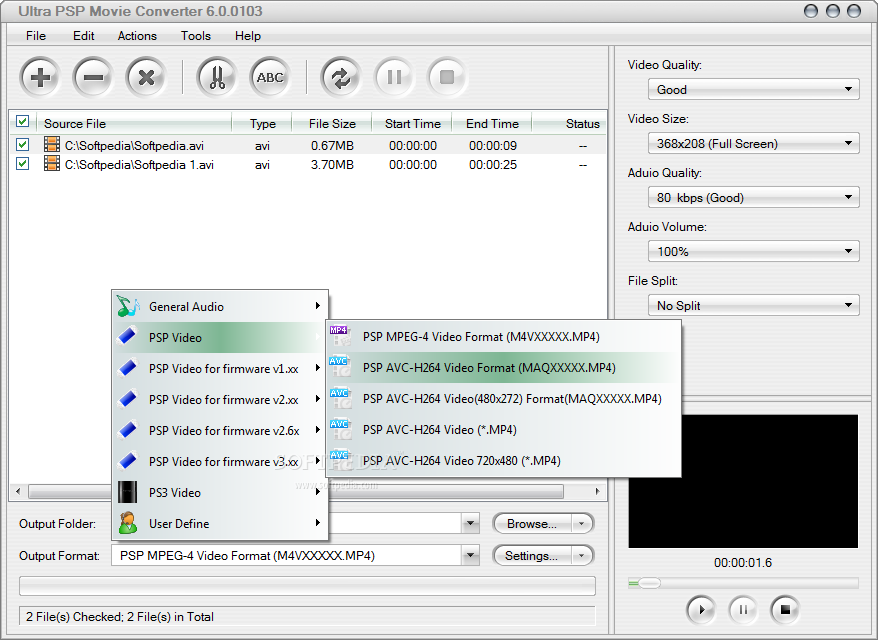Open the Tools menu
The image size is (878, 640).
point(195,36)
